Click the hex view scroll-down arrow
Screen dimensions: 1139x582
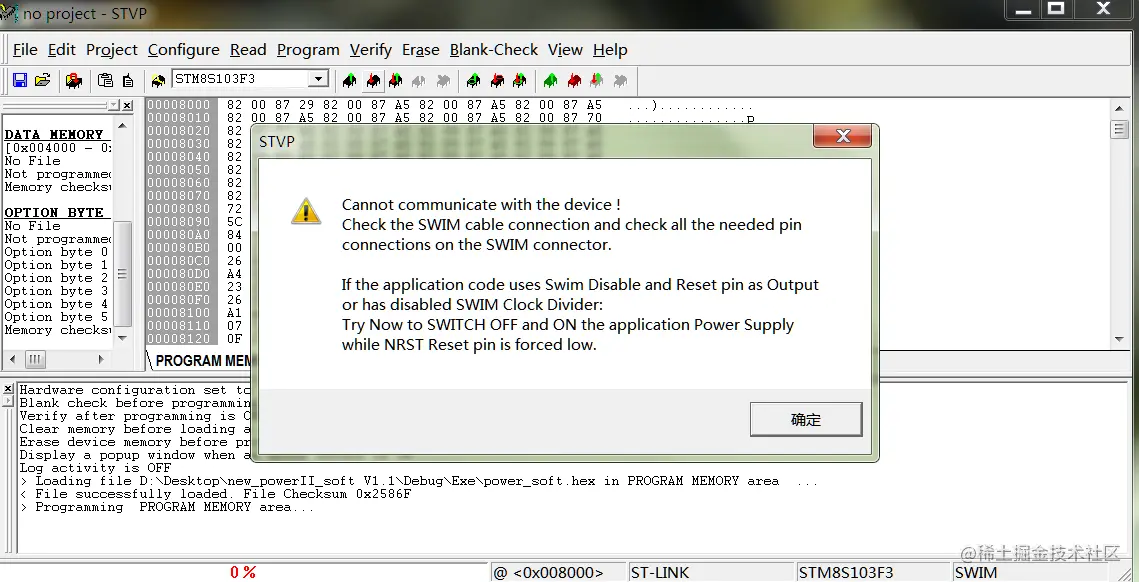[1119, 339]
